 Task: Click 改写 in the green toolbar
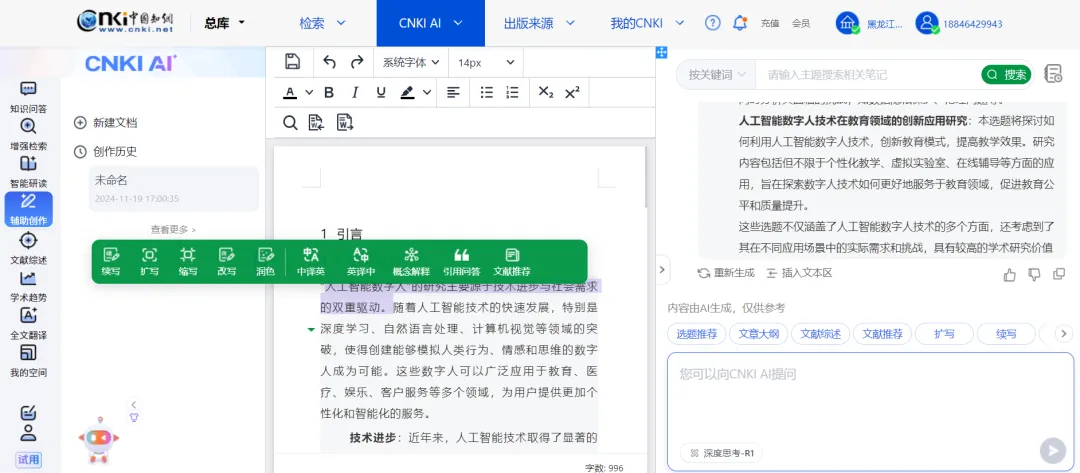(x=227, y=262)
